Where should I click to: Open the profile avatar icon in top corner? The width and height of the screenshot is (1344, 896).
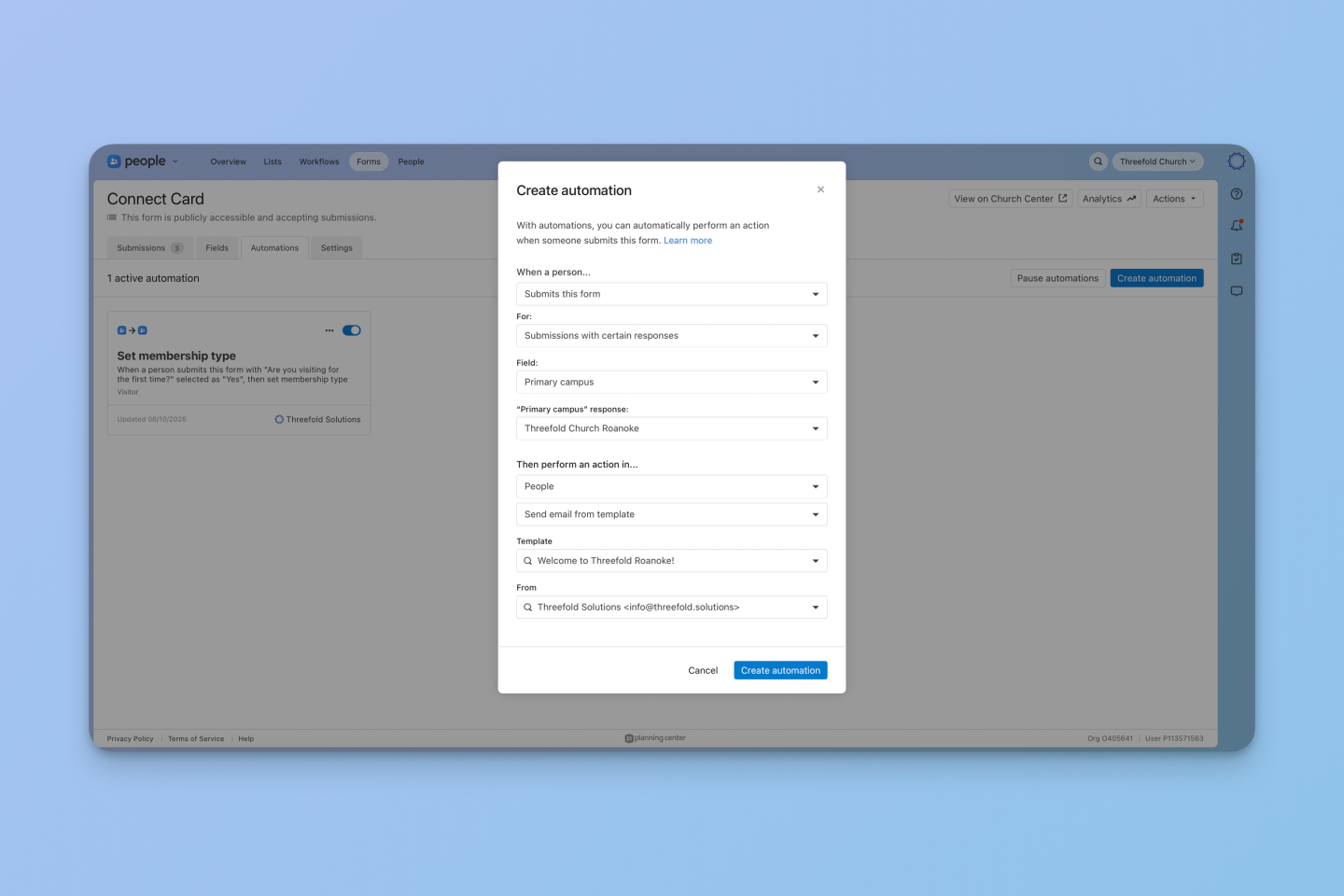tap(1237, 161)
